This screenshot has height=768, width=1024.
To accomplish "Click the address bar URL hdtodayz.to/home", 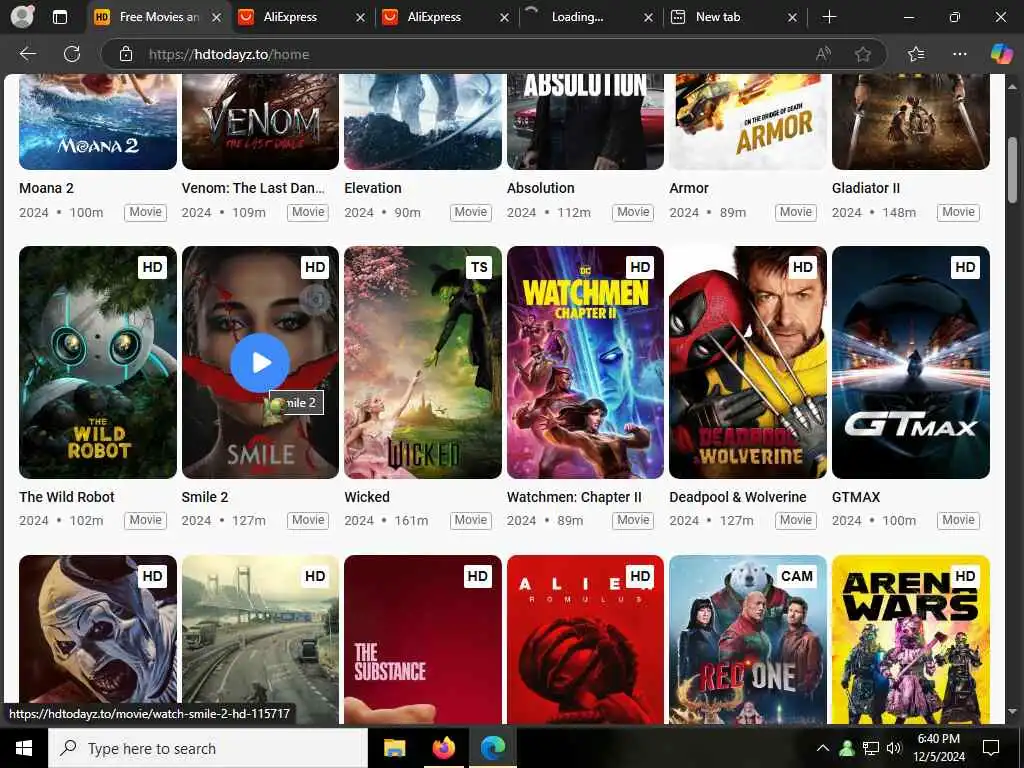I will click(x=229, y=54).
